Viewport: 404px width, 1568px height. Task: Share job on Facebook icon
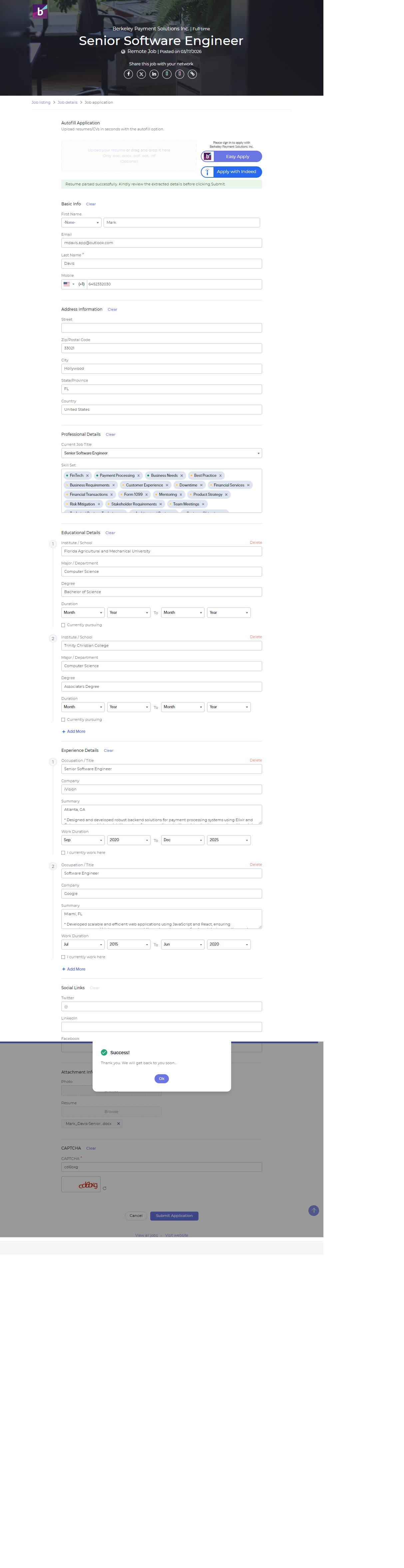128,74
